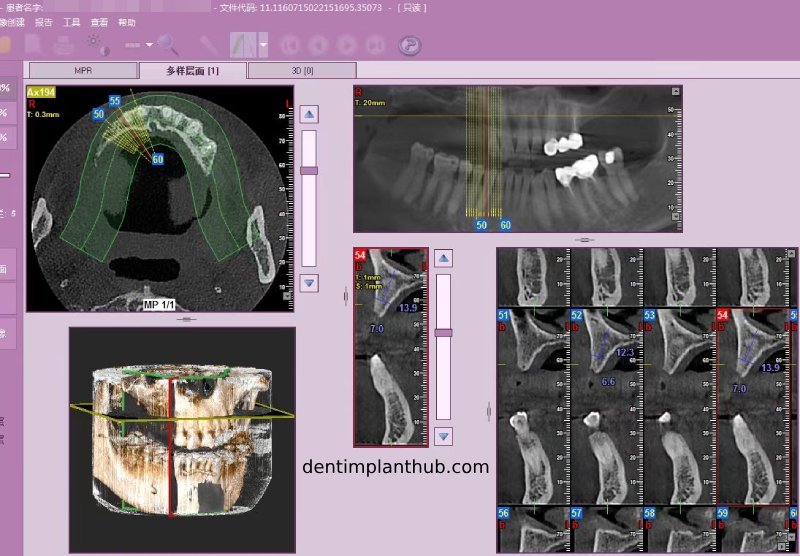Click the T: 20mm thickness label
800x556 pixels.
(370, 103)
